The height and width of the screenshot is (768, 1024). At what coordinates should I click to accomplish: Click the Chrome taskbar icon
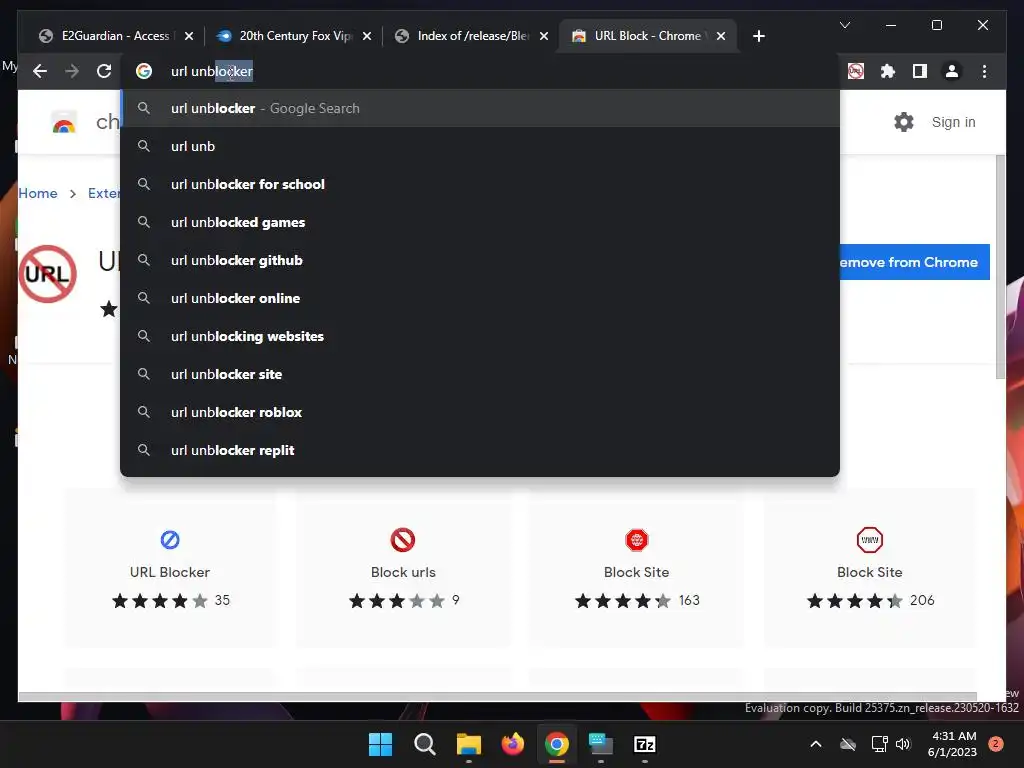556,744
